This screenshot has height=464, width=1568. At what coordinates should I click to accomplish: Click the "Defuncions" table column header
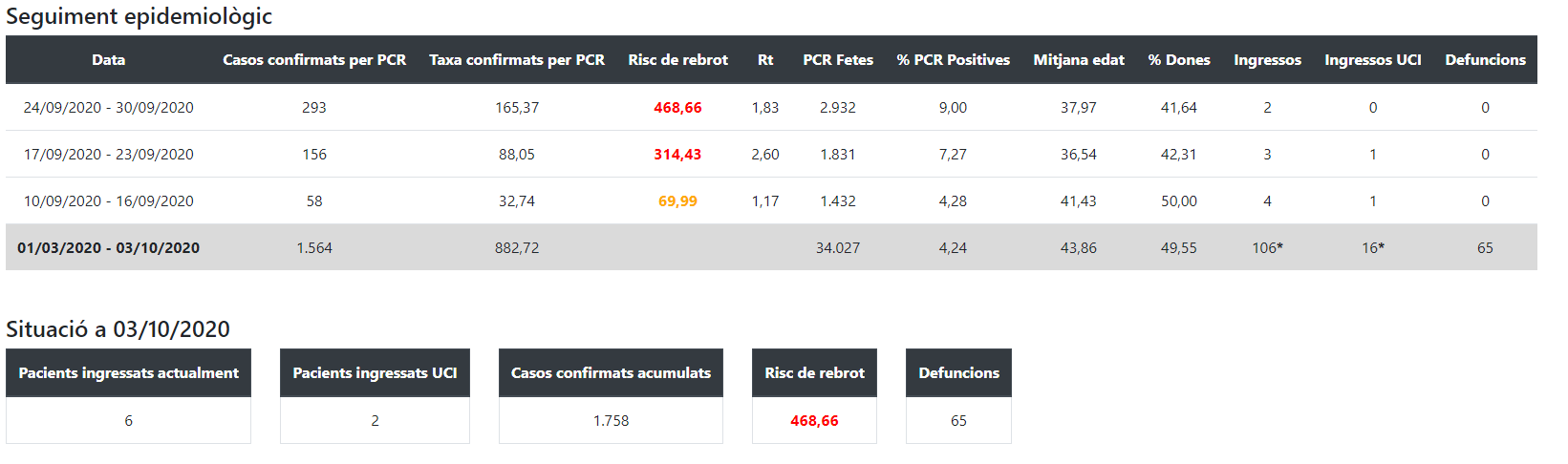[1485, 60]
